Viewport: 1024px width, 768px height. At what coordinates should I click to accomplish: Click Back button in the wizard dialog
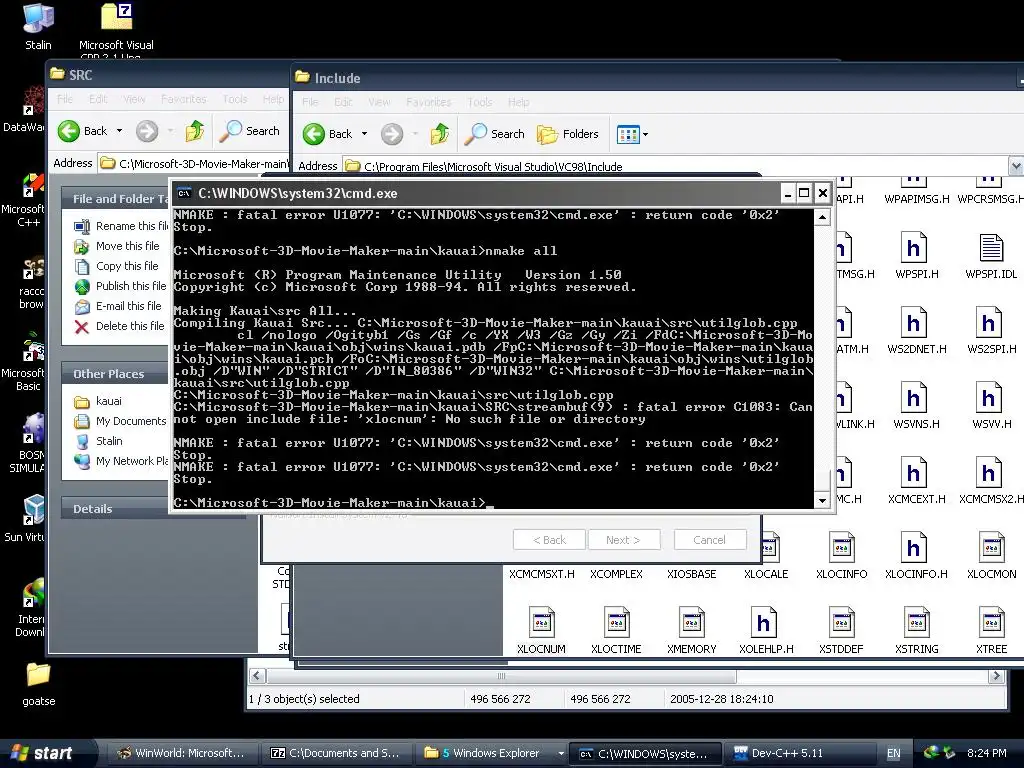(549, 540)
